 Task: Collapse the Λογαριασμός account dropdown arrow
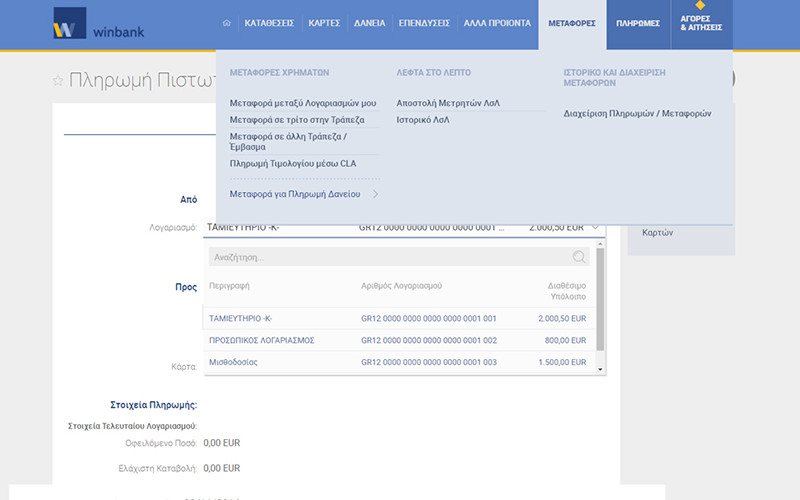click(596, 227)
